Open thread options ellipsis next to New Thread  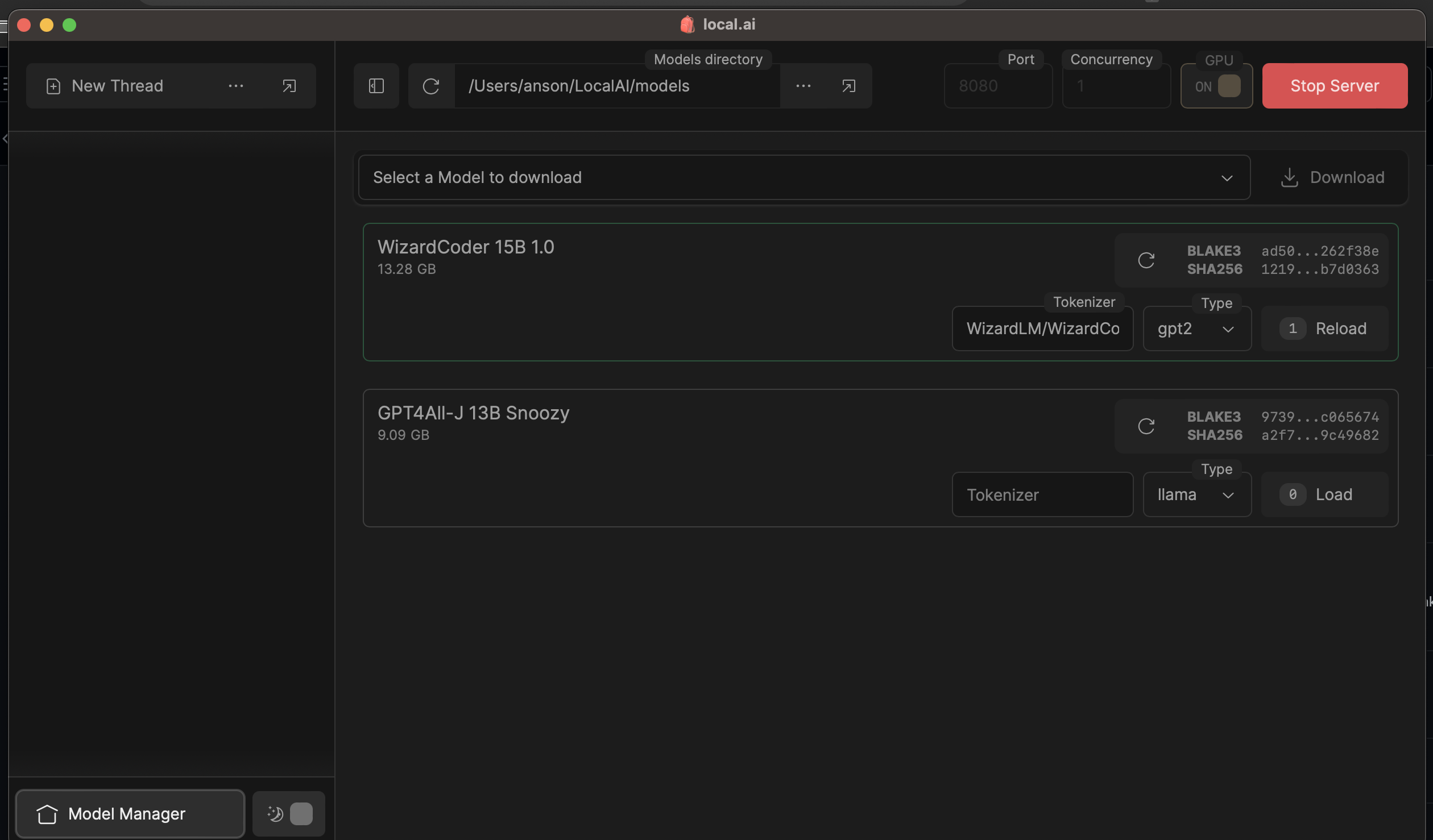236,86
